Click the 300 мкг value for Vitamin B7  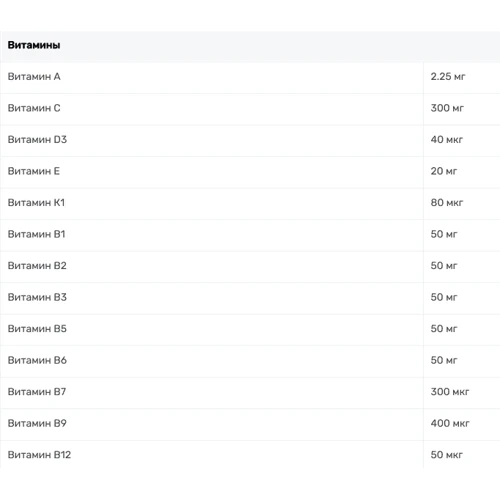(x=450, y=392)
